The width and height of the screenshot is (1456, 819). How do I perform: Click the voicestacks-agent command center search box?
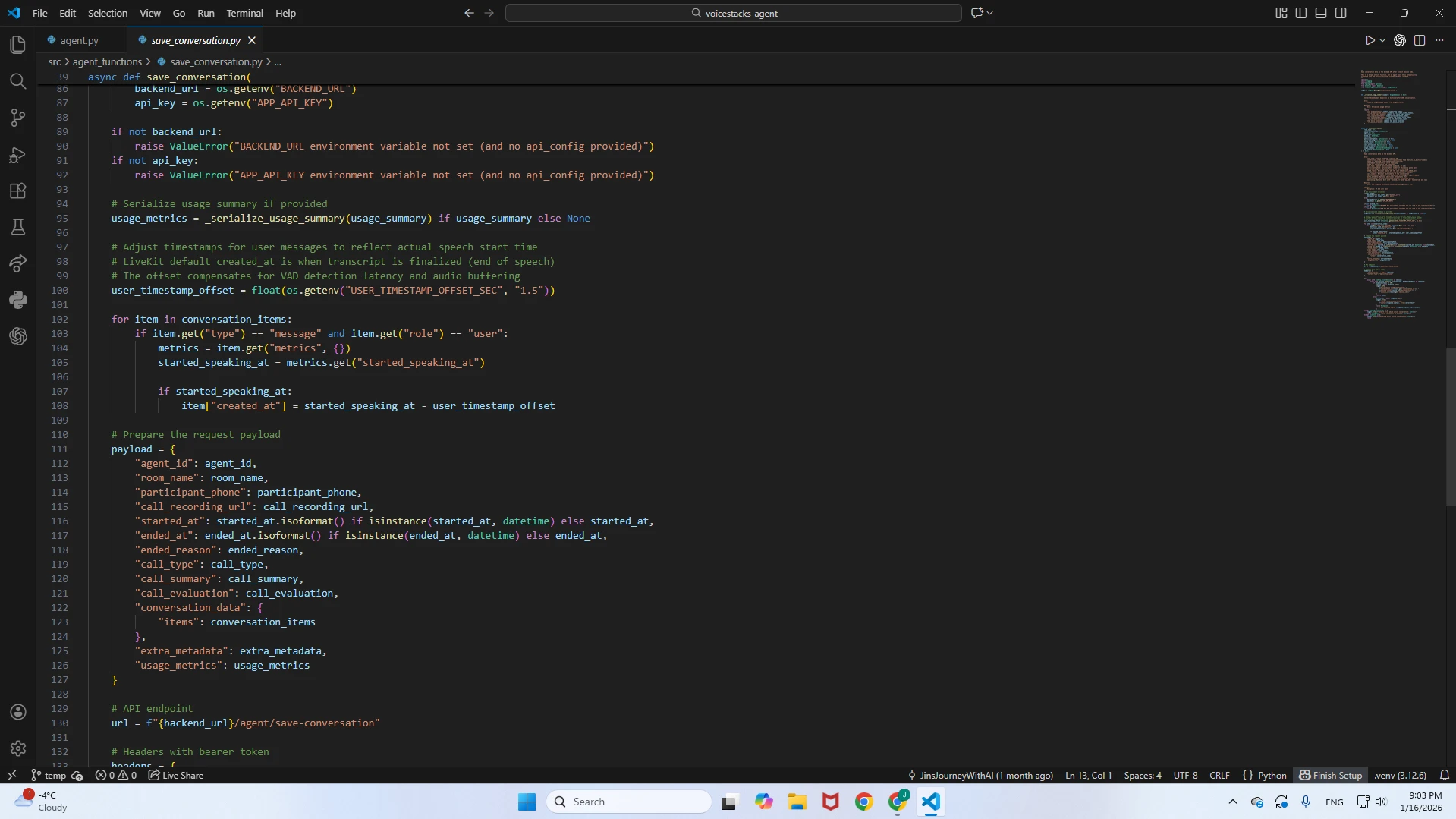tap(733, 13)
